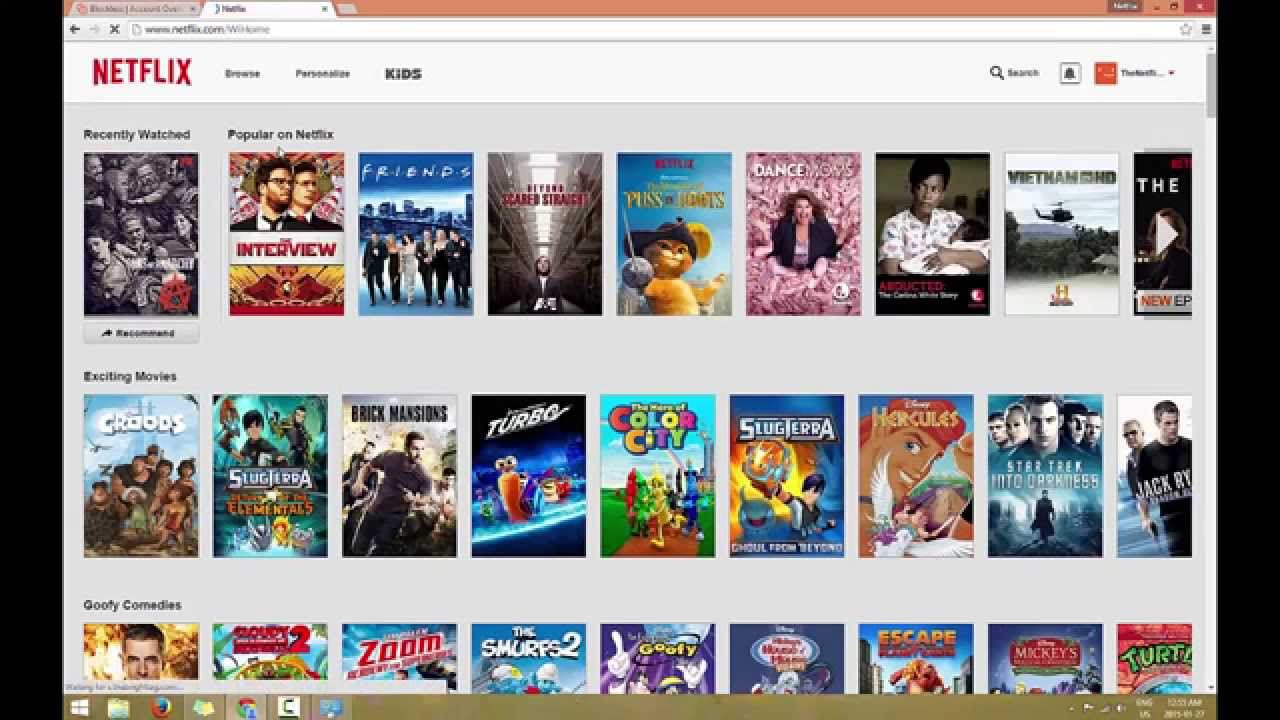Open Beyond Scared Straight poster

click(545, 234)
